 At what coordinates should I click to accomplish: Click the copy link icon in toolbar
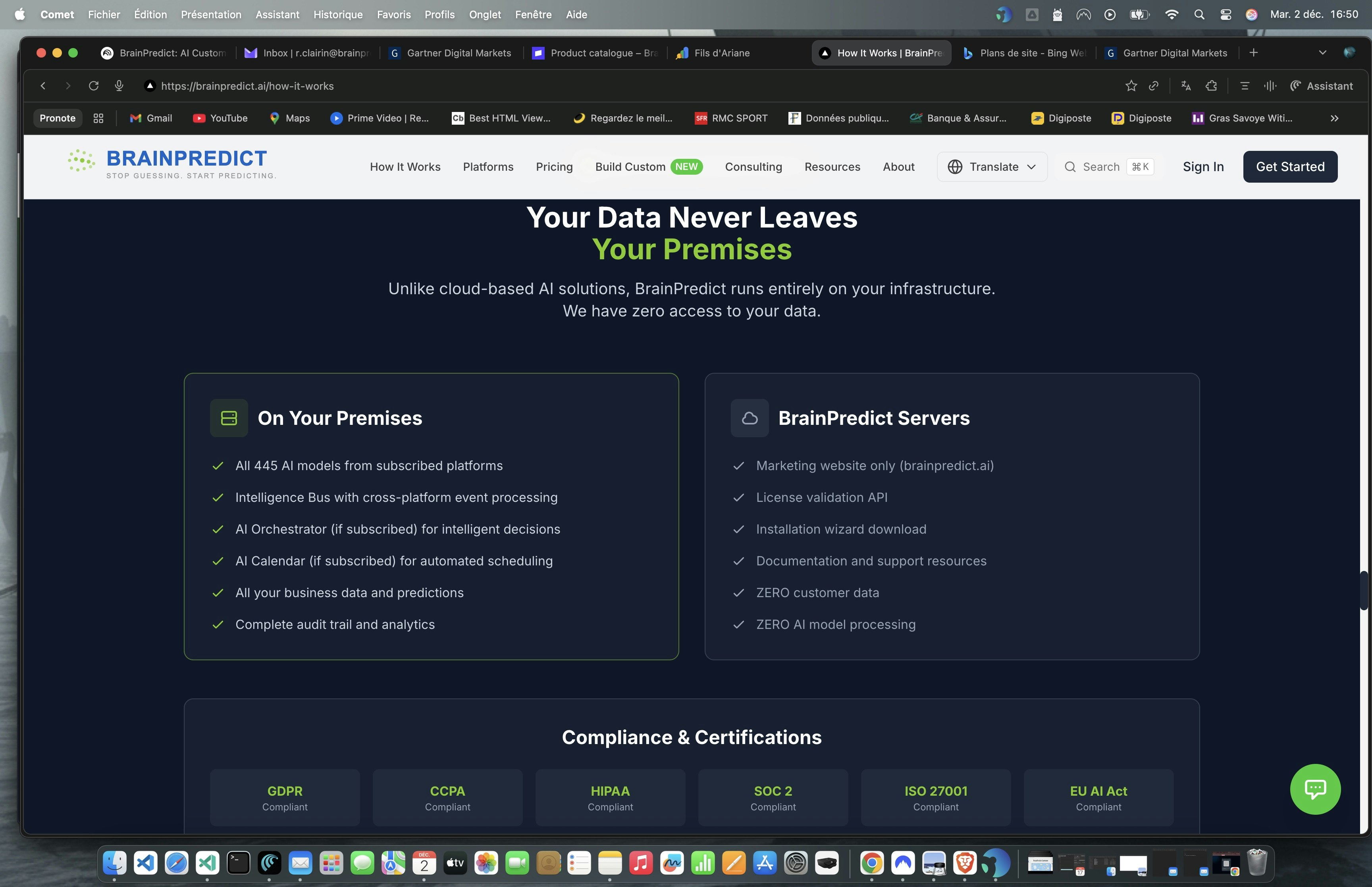1153,86
